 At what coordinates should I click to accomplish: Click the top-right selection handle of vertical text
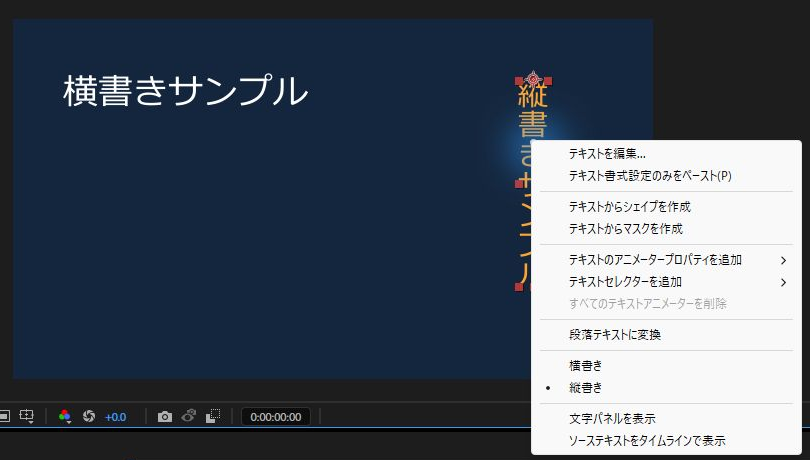[548, 81]
